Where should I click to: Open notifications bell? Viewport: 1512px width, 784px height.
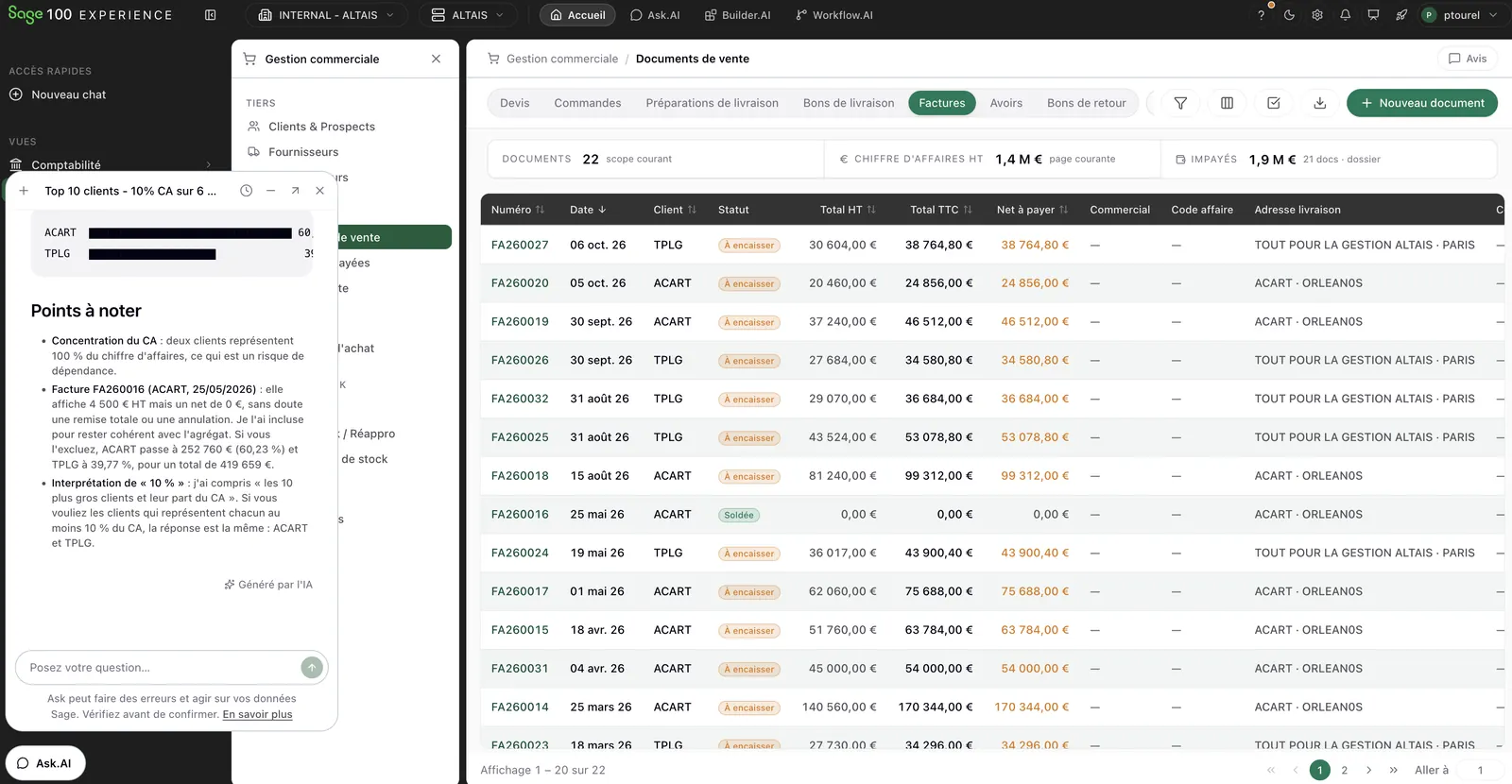[1345, 15]
